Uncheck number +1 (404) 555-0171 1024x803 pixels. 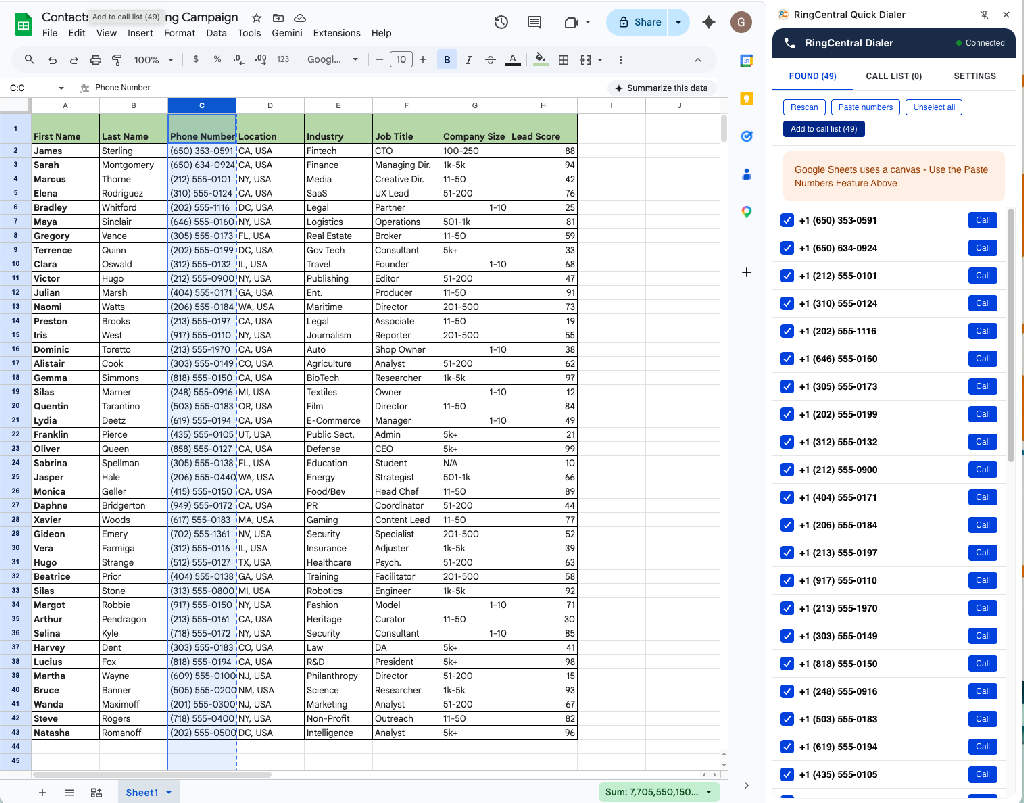(786, 497)
